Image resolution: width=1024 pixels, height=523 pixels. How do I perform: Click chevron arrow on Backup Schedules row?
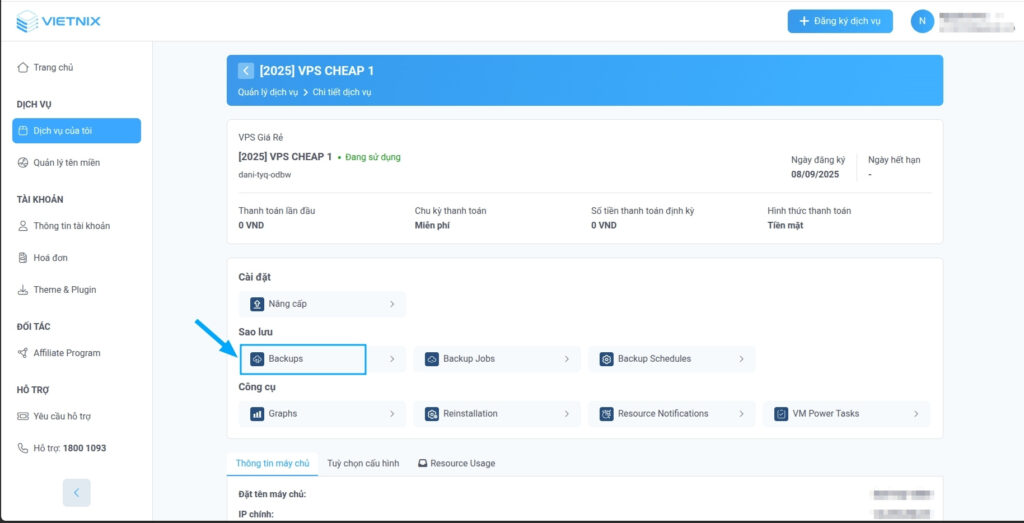click(741, 359)
